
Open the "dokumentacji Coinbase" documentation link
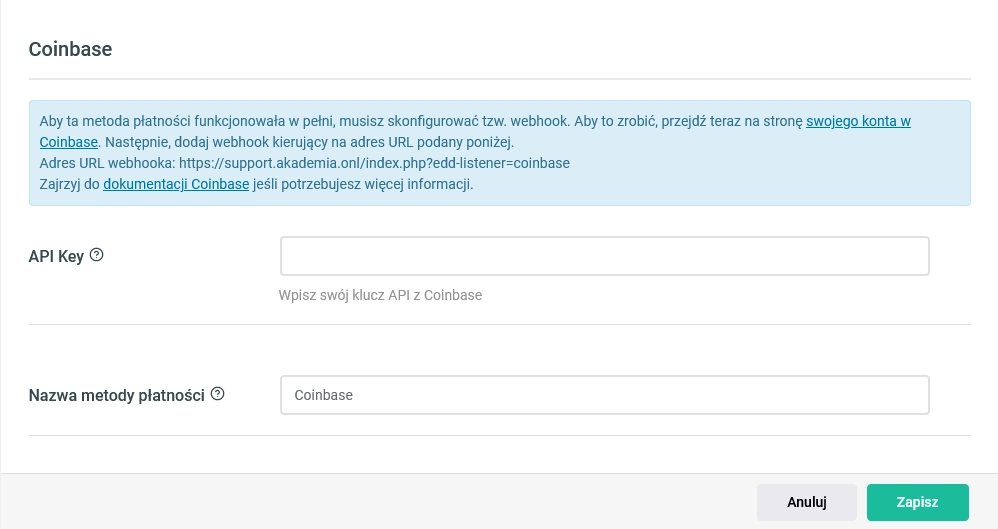click(x=176, y=184)
